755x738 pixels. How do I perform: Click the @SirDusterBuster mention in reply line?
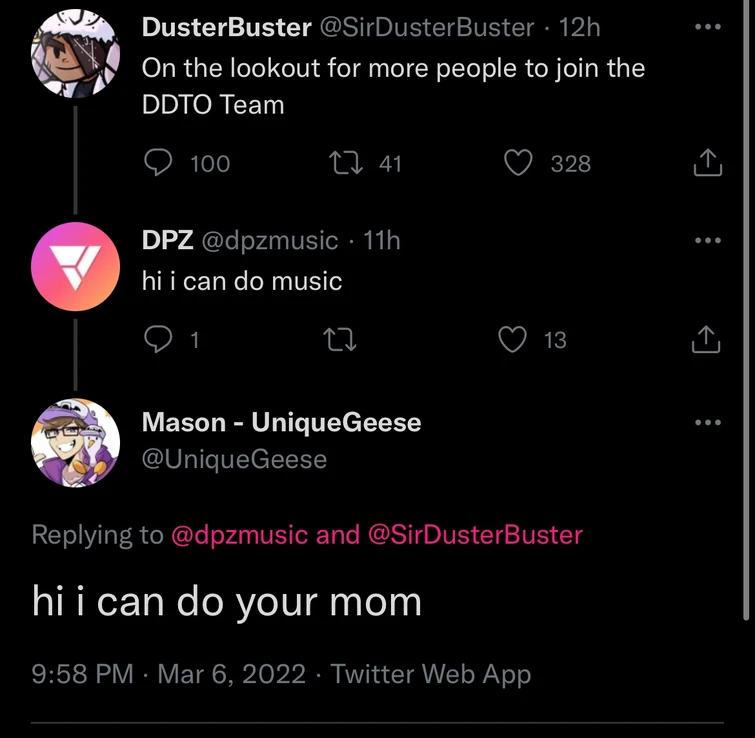click(x=475, y=535)
